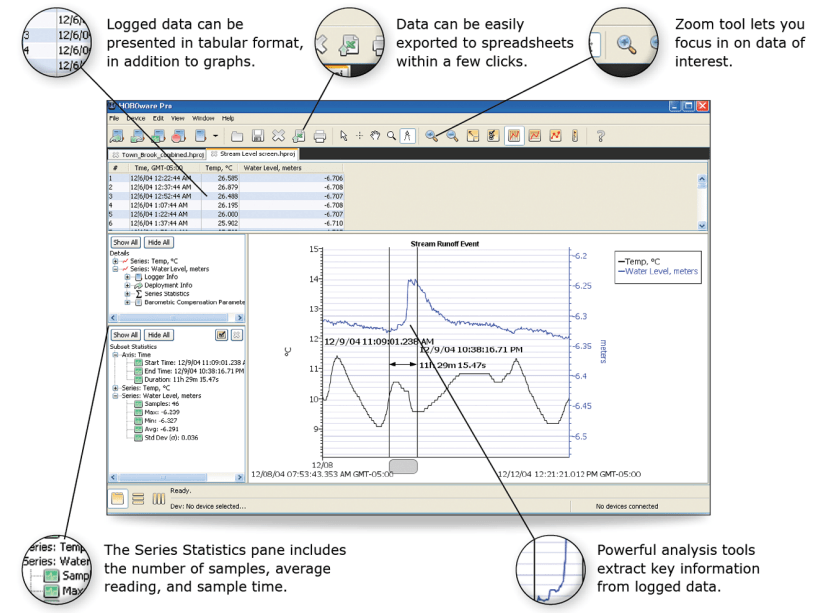Toggle the Subset Statistics checkmark icon button
The width and height of the screenshot is (815, 613).
click(x=221, y=334)
